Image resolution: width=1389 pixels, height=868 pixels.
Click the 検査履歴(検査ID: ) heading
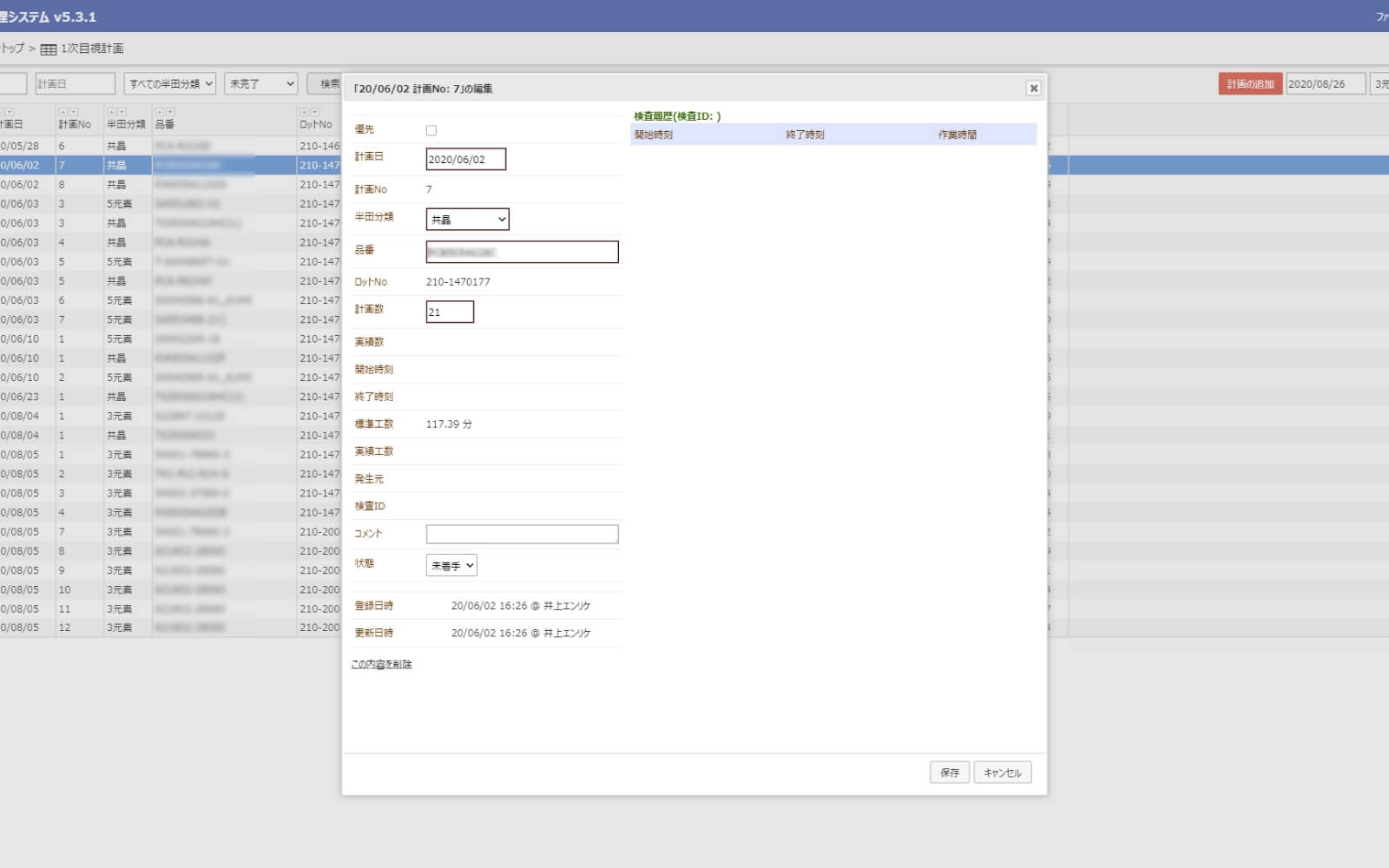coord(677,115)
